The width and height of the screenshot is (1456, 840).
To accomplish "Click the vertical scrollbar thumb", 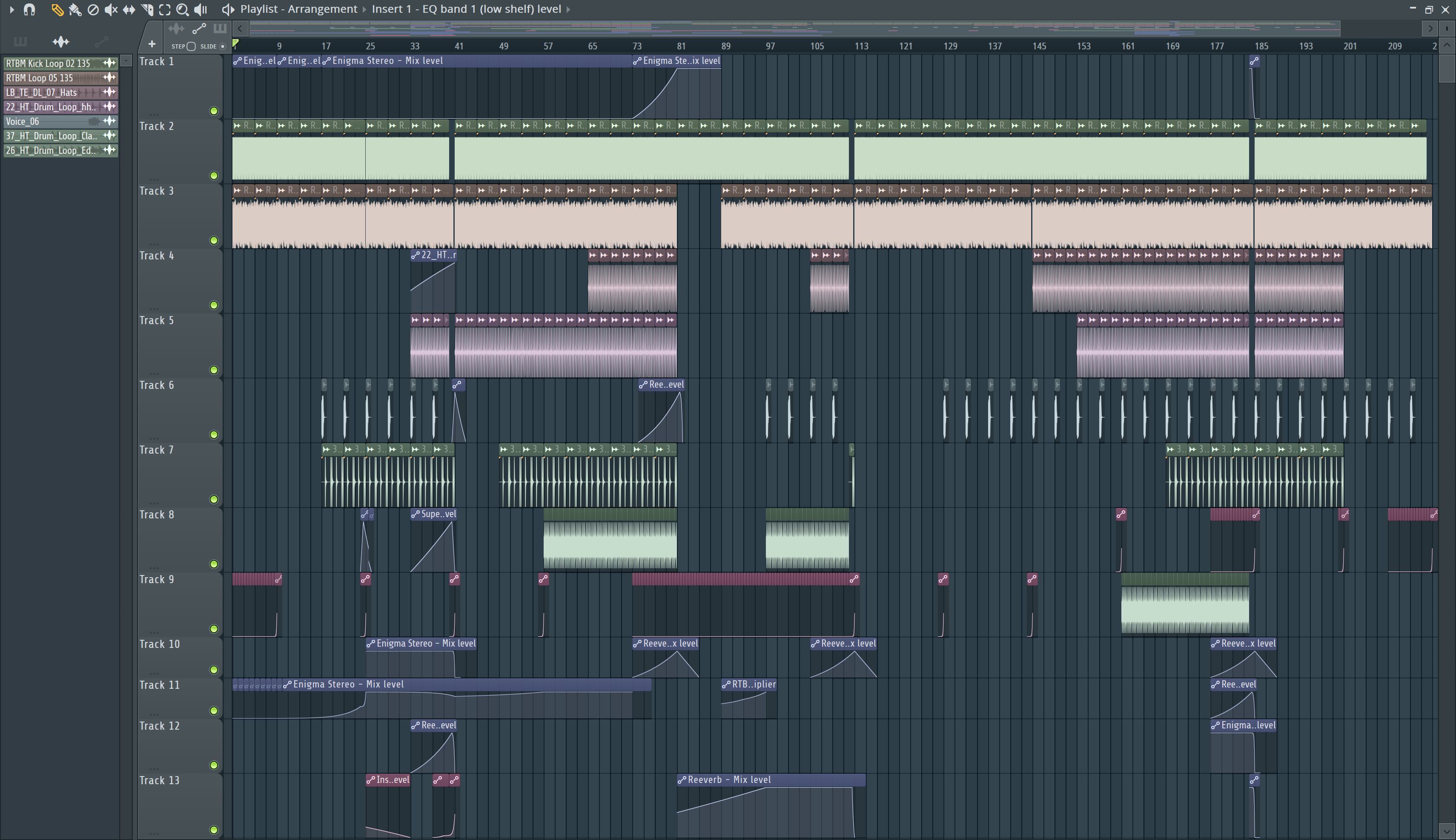I will [1447, 68].
